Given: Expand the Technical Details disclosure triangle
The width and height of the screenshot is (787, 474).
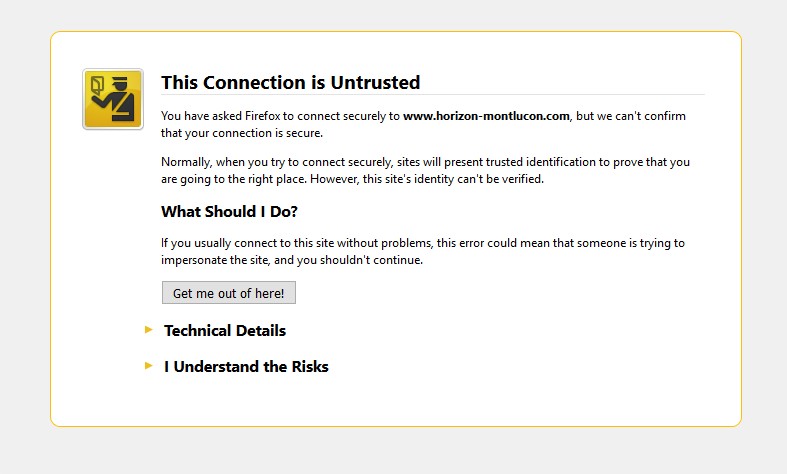Looking at the screenshot, I should [x=149, y=329].
